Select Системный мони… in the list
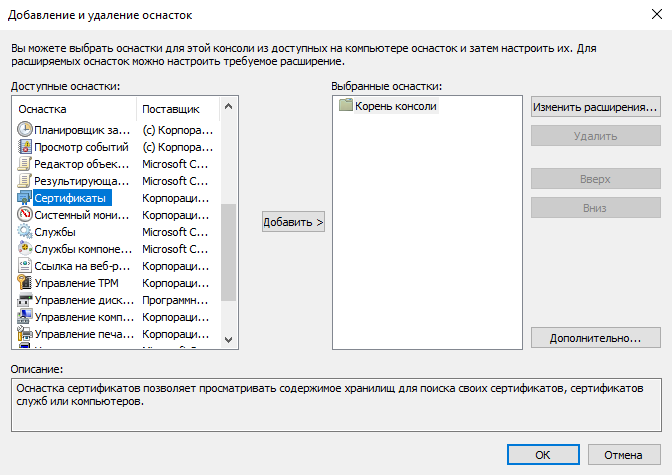The height and width of the screenshot is (475, 672). click(116, 214)
